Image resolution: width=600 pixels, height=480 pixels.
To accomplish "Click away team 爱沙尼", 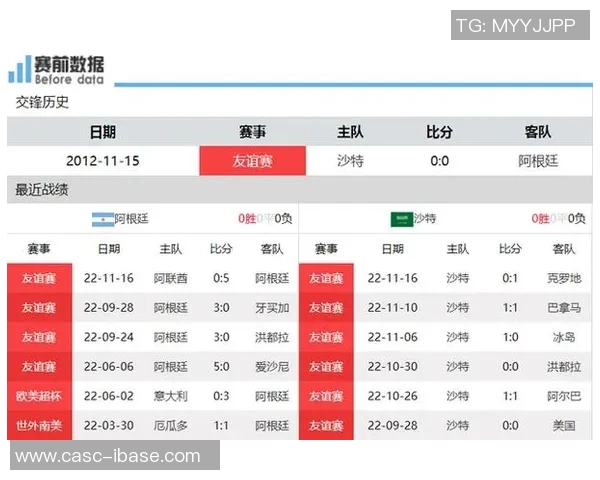I will pyautogui.click(x=272, y=367).
